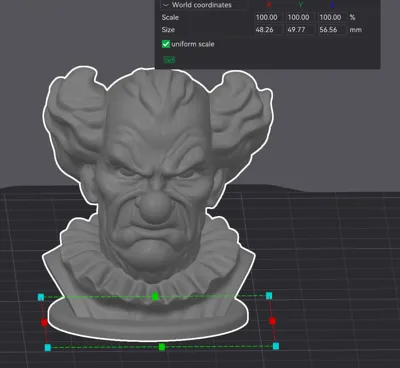
Task: Click the lower-left cyan corner scale handle
Action: 48,348
